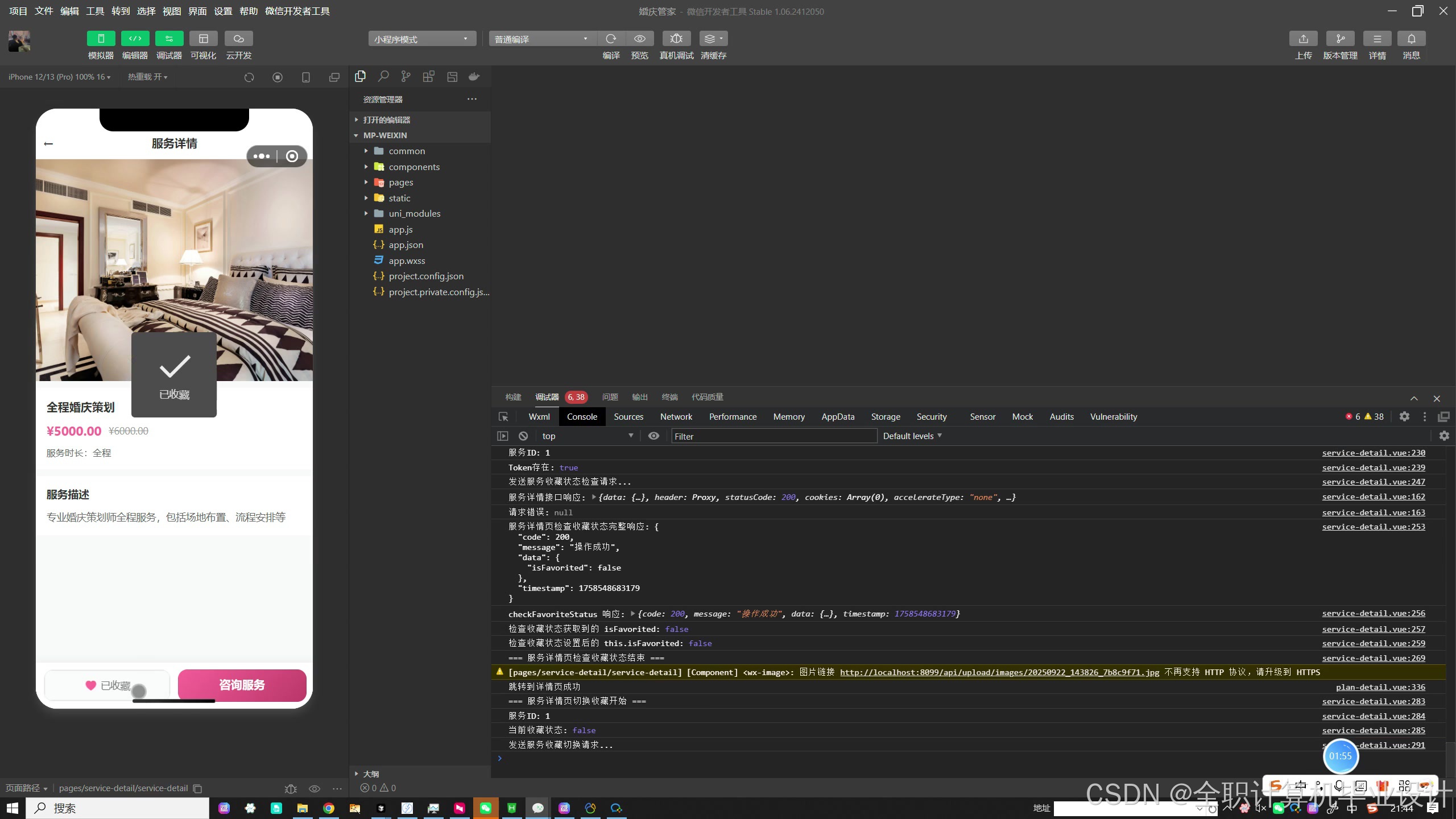Image resolution: width=1456 pixels, height=819 pixels.
Task: Click the consult service (咨询服务) button
Action: [x=242, y=685]
